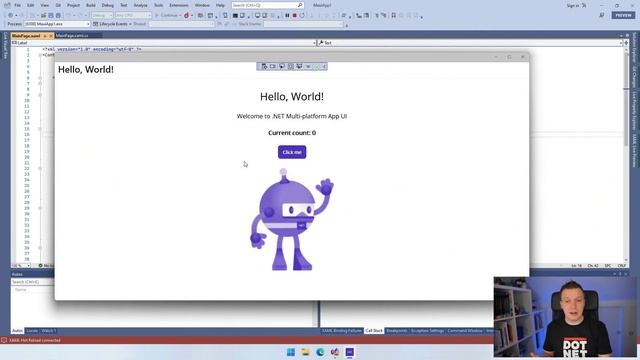Image resolution: width=640 pixels, height=360 pixels.
Task: Open the Edit menu
Action: tap(31, 5)
